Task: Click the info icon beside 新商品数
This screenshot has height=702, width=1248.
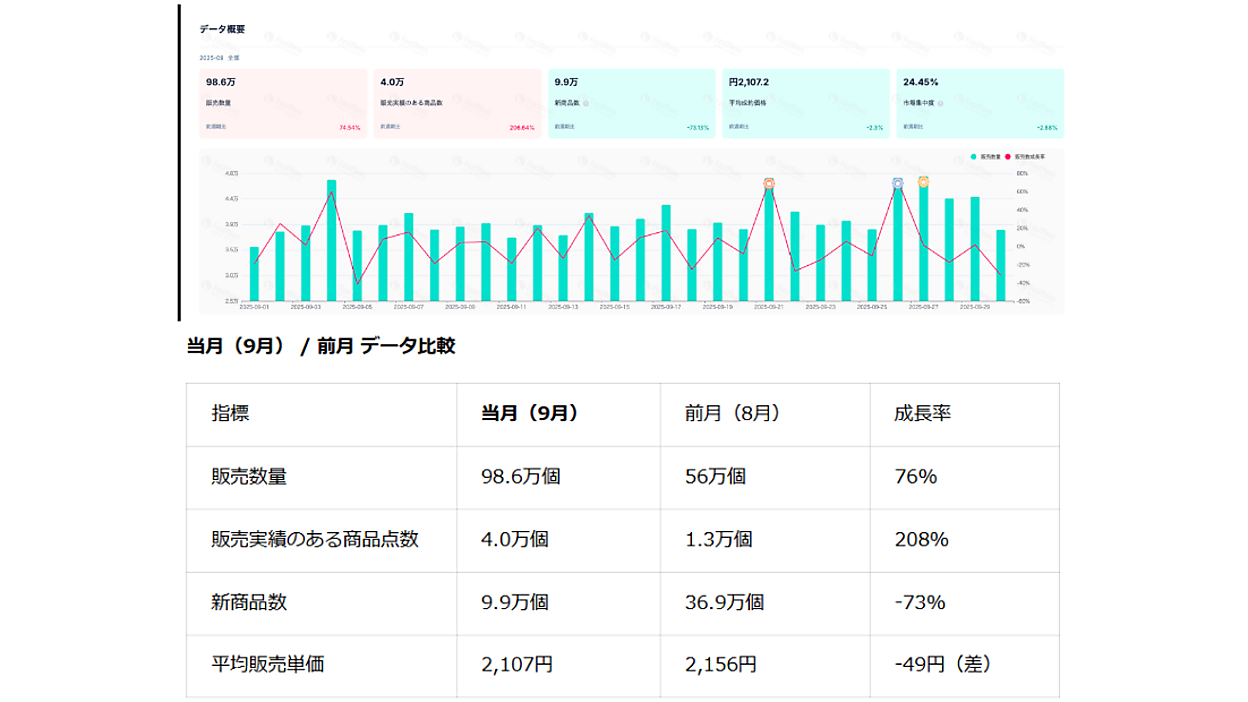Action: (x=587, y=103)
